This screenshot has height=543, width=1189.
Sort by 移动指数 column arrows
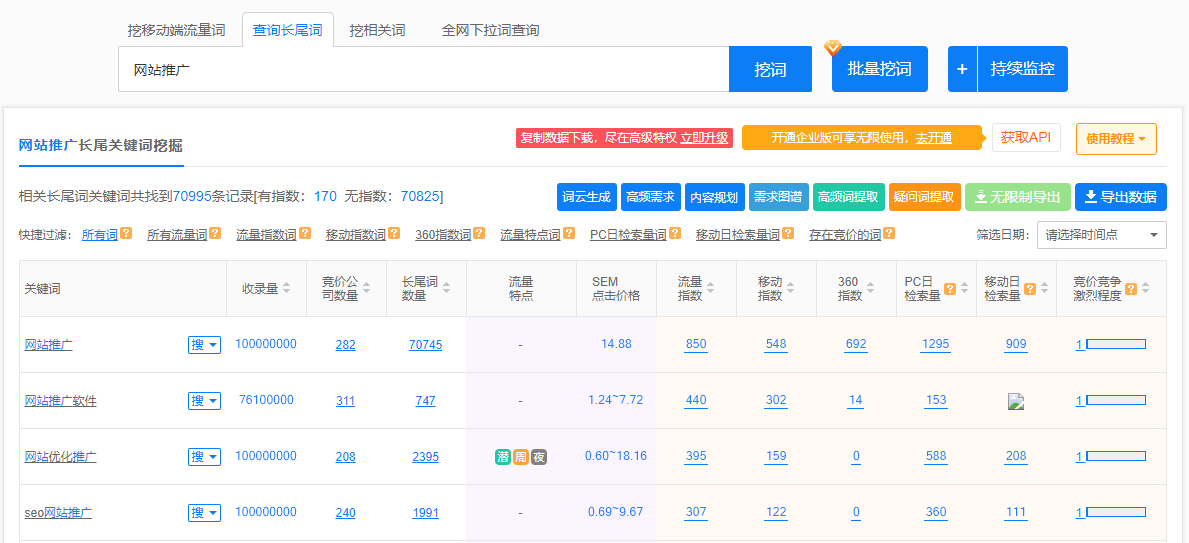point(791,288)
